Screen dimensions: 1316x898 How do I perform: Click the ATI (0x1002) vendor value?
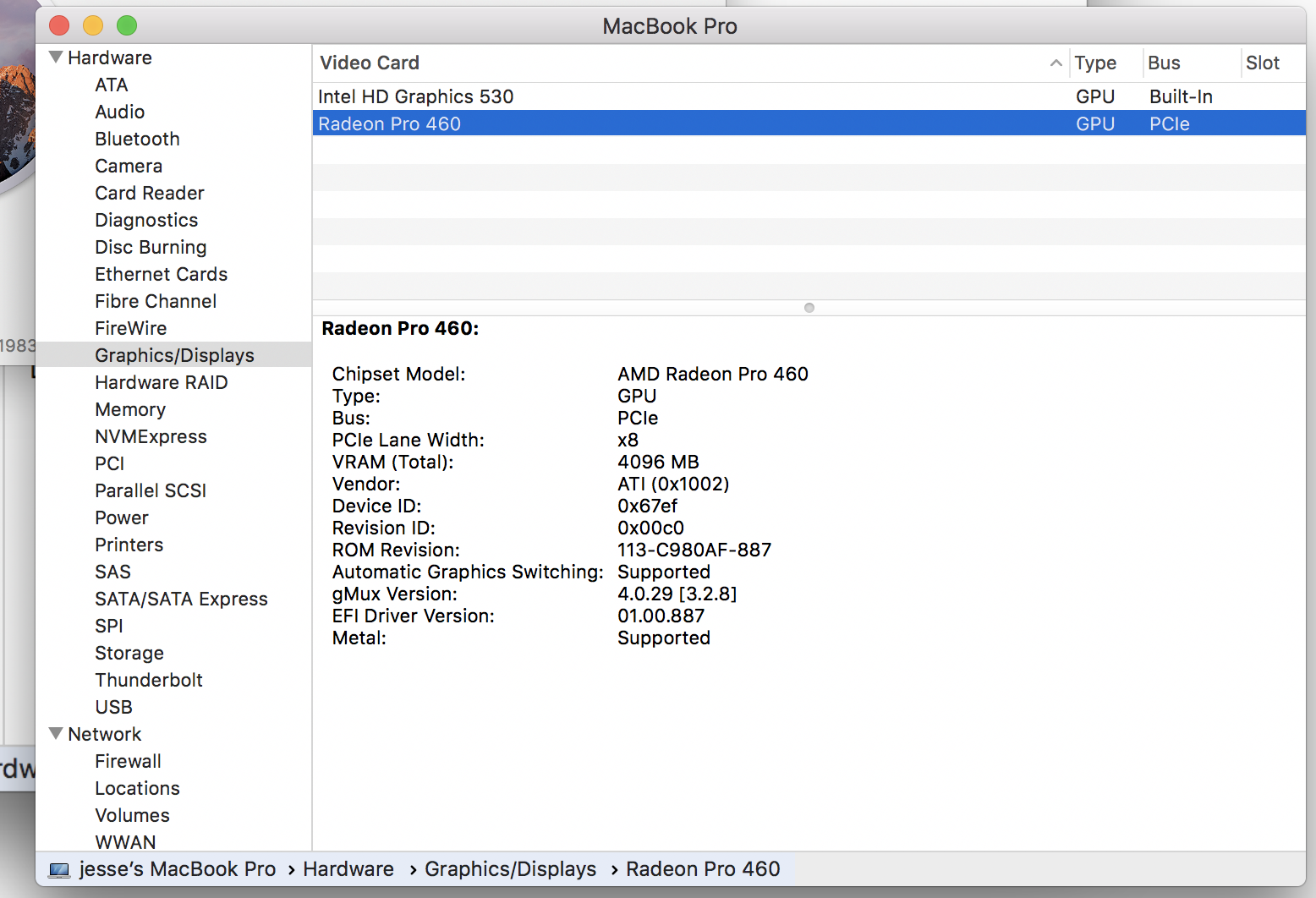click(673, 484)
